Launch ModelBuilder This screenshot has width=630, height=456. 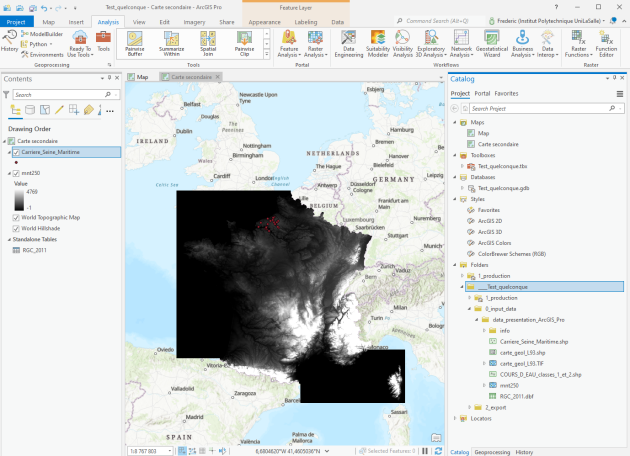(x=42, y=34)
